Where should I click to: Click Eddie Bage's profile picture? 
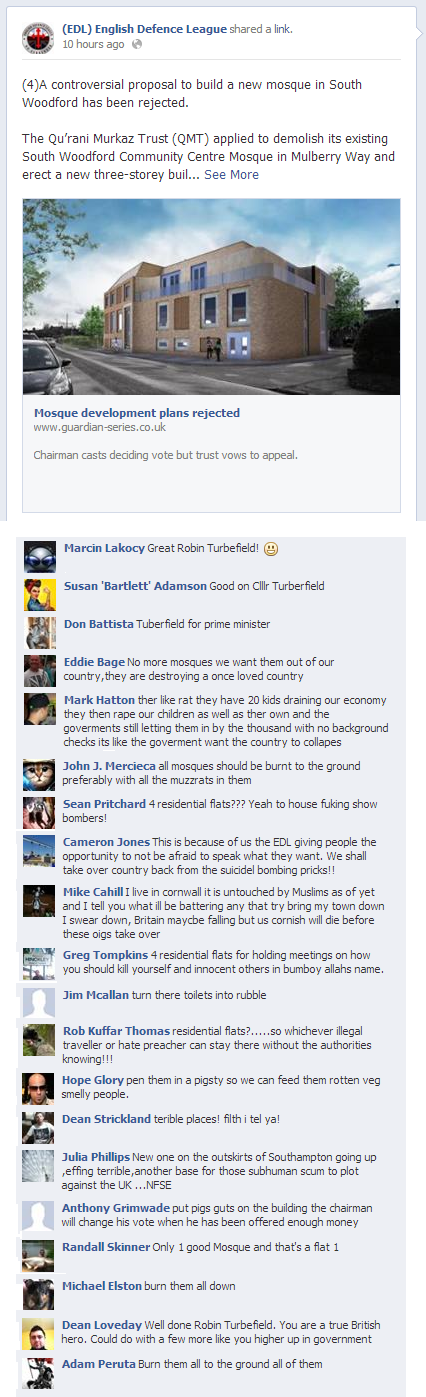(x=39, y=671)
